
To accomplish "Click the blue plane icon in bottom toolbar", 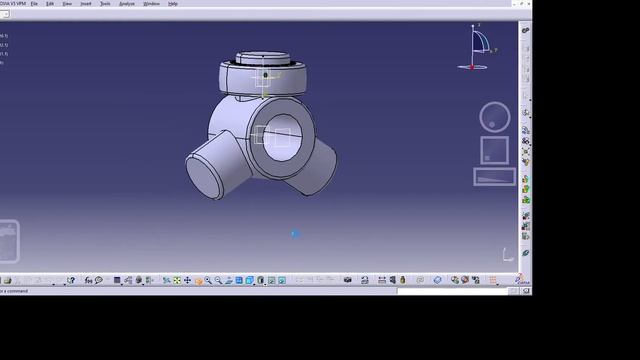I will click(x=438, y=280).
